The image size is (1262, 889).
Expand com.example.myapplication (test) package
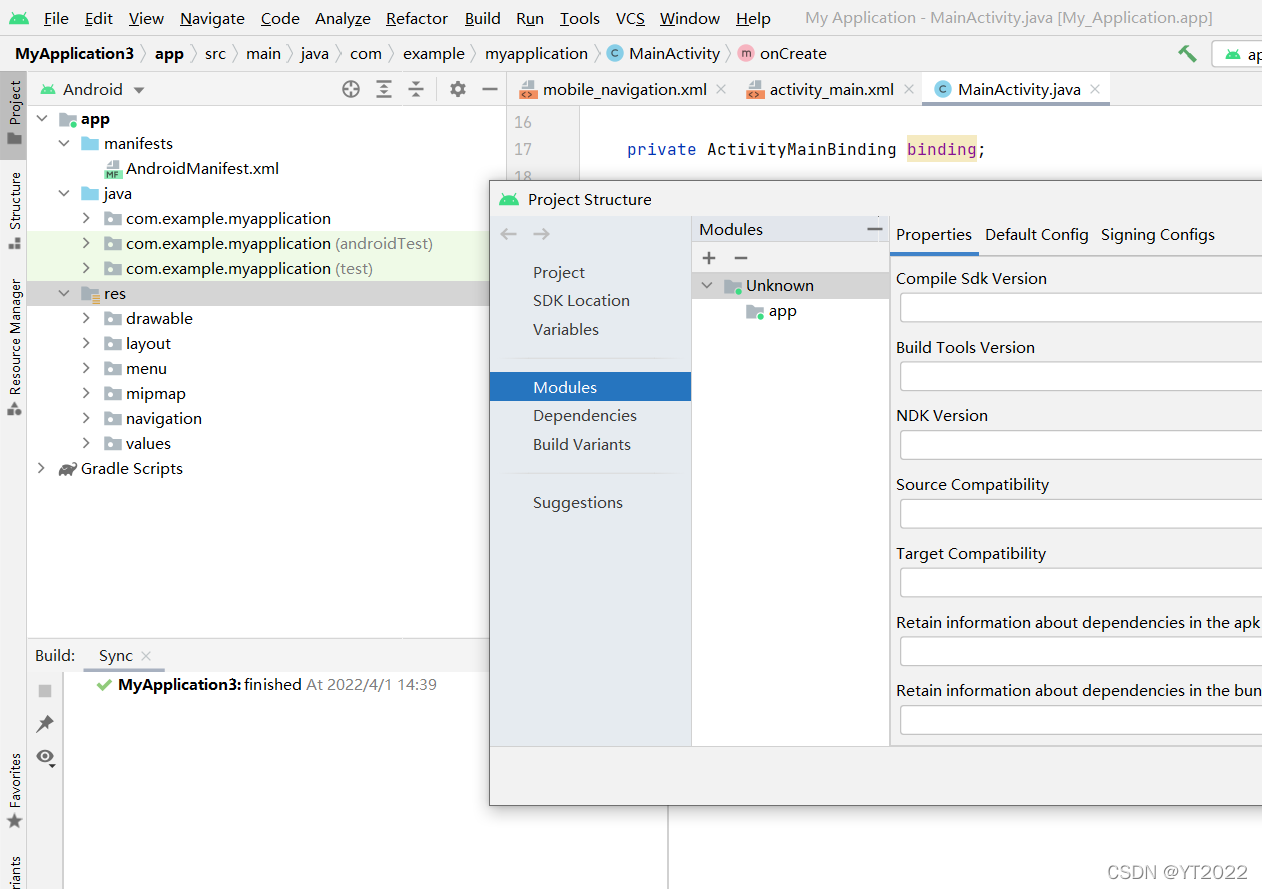tap(86, 269)
